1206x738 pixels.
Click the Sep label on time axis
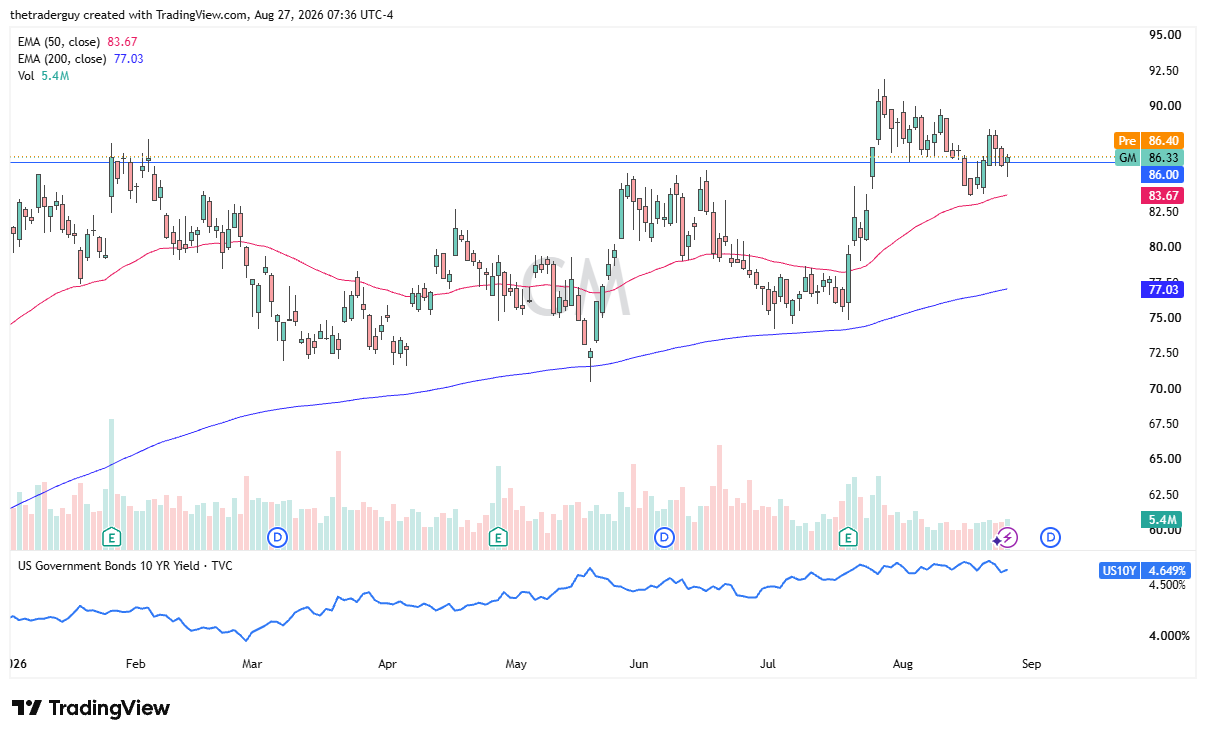point(1032,663)
